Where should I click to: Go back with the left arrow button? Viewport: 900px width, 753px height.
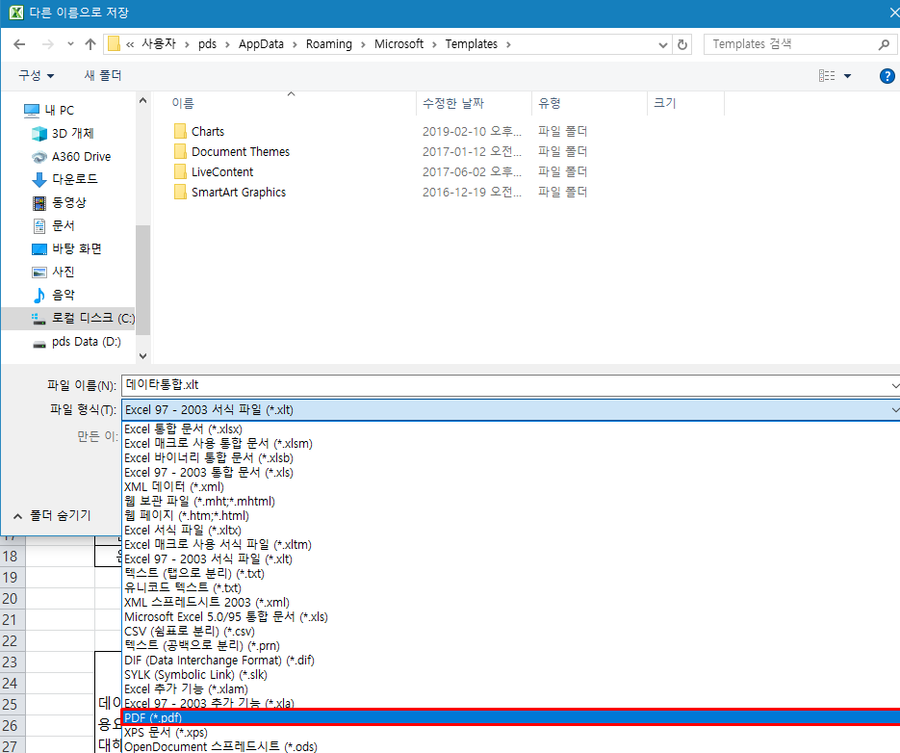click(19, 44)
